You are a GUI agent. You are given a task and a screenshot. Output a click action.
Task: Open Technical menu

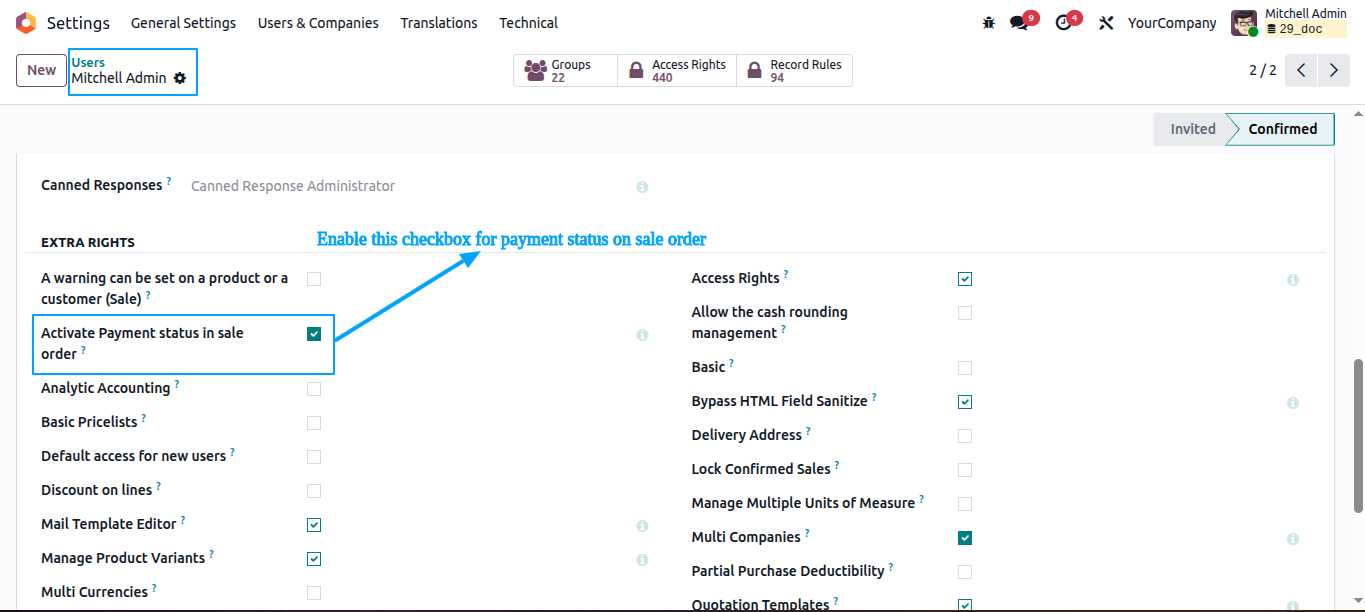pos(528,23)
